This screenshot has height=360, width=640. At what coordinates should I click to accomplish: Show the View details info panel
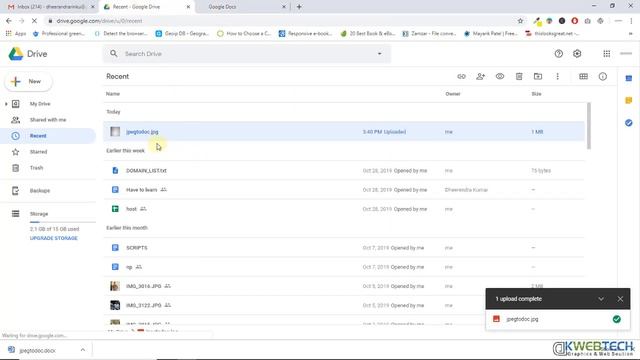[x=602, y=76]
